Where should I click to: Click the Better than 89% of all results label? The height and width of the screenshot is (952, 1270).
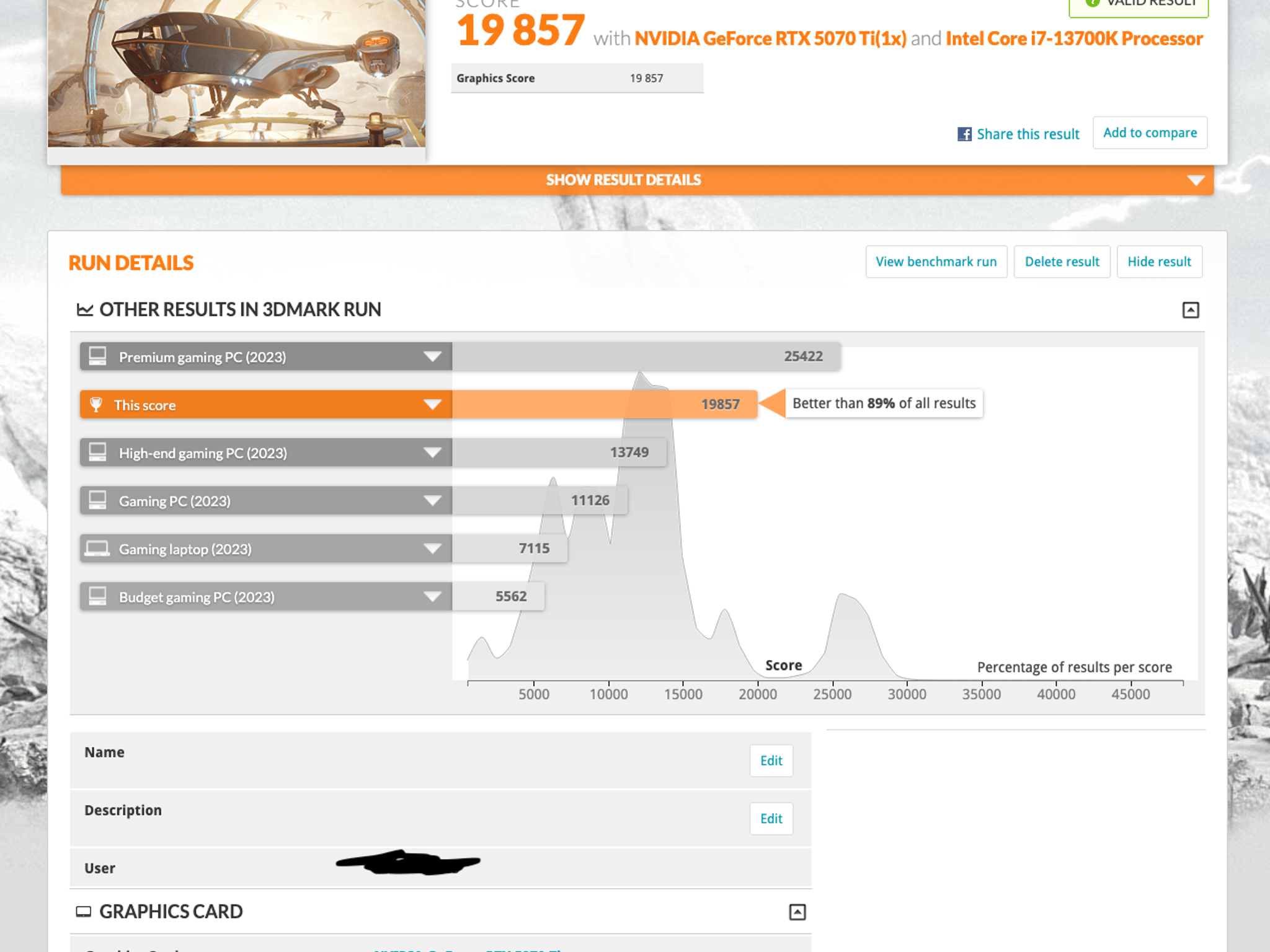tap(884, 403)
